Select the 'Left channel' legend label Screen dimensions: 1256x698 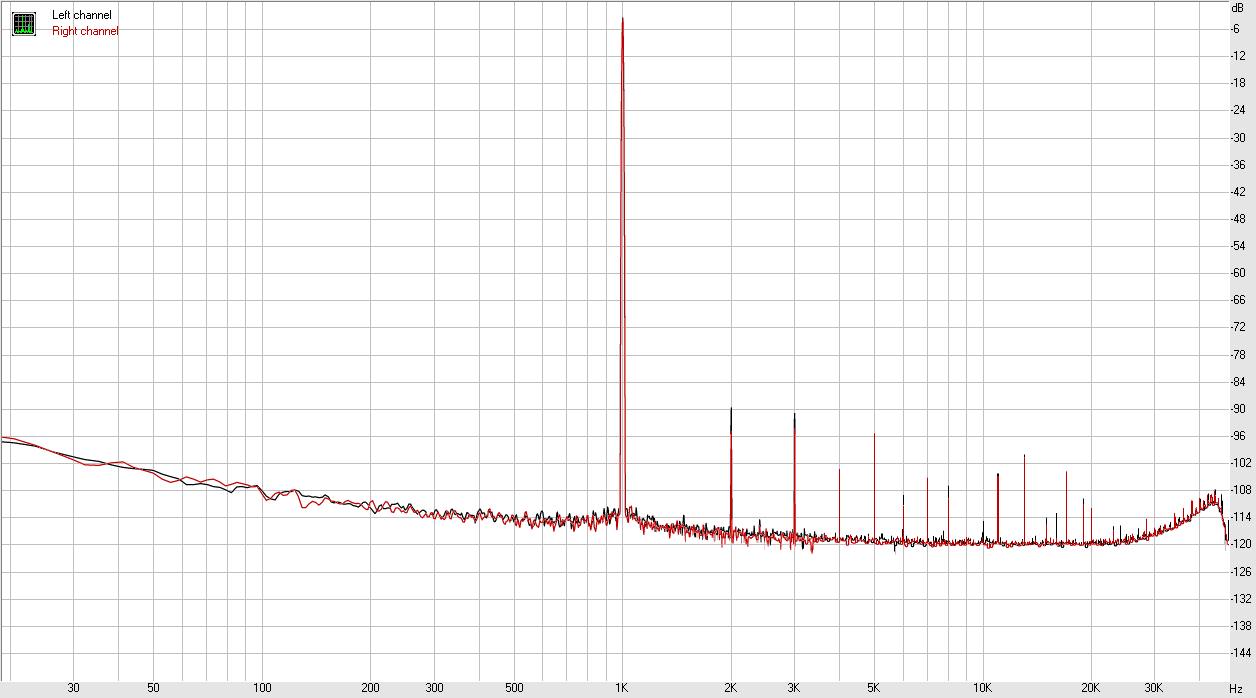pos(82,15)
